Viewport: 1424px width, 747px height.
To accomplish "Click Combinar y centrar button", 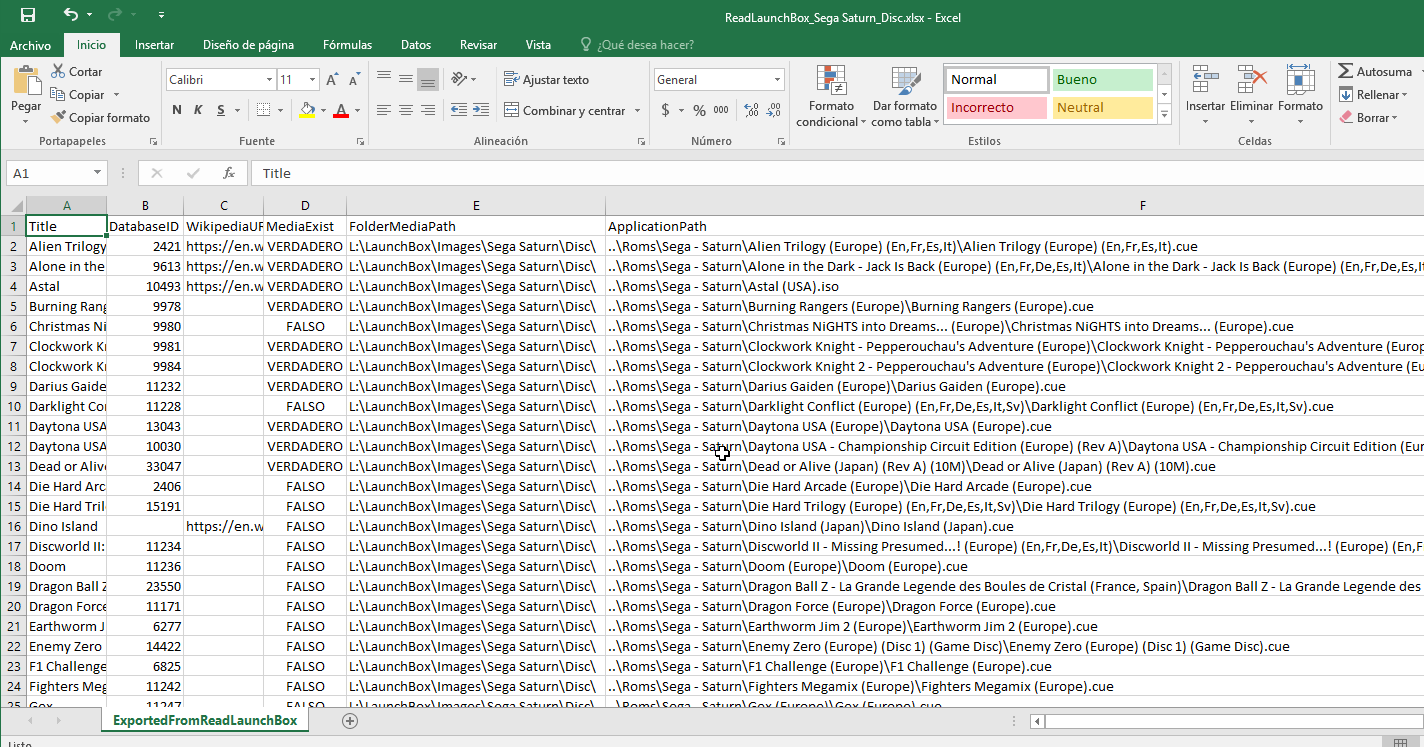I will (x=565, y=110).
